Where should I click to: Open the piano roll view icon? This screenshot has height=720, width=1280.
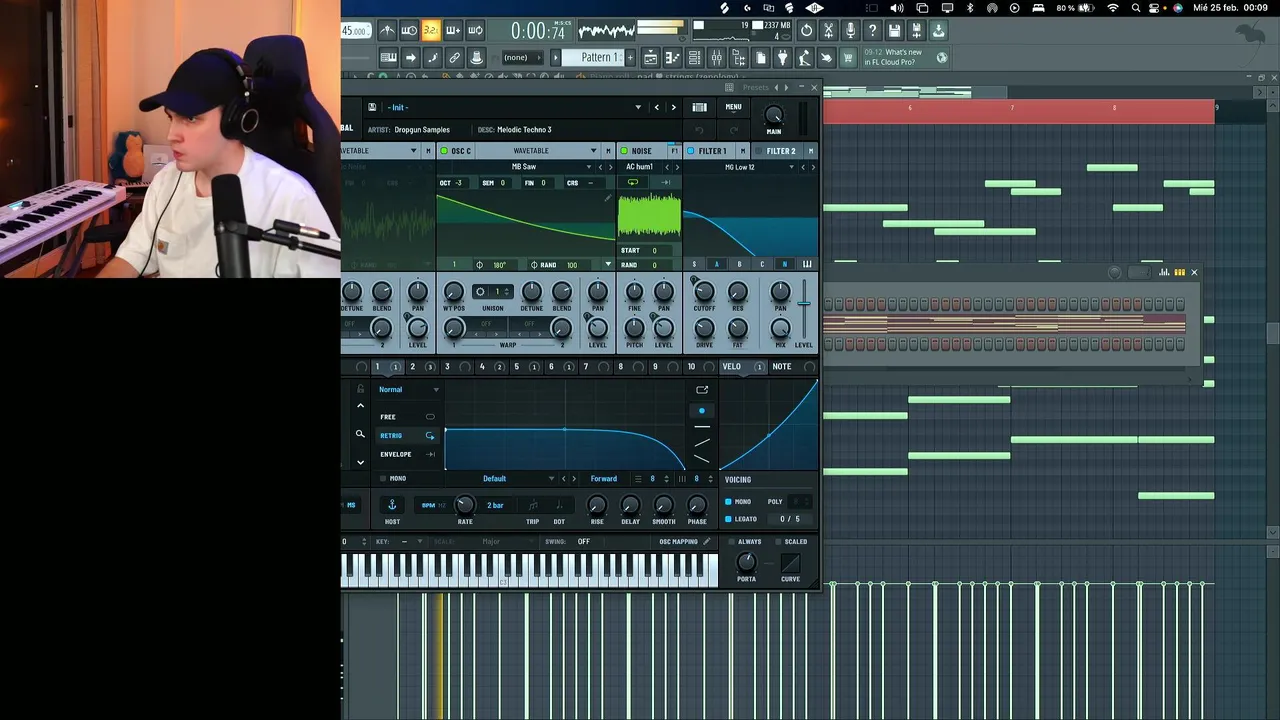click(672, 57)
